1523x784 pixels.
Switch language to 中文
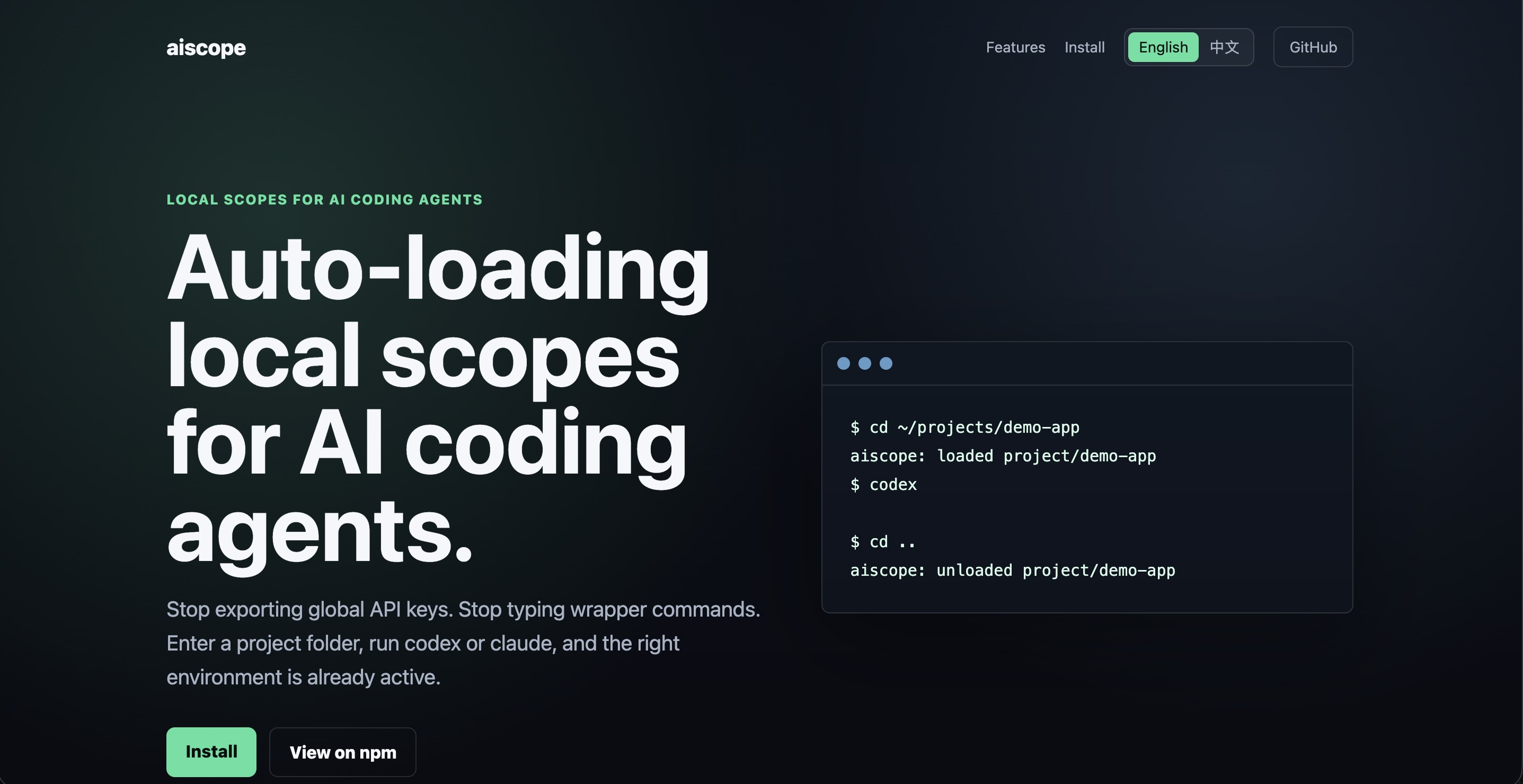[x=1224, y=47]
